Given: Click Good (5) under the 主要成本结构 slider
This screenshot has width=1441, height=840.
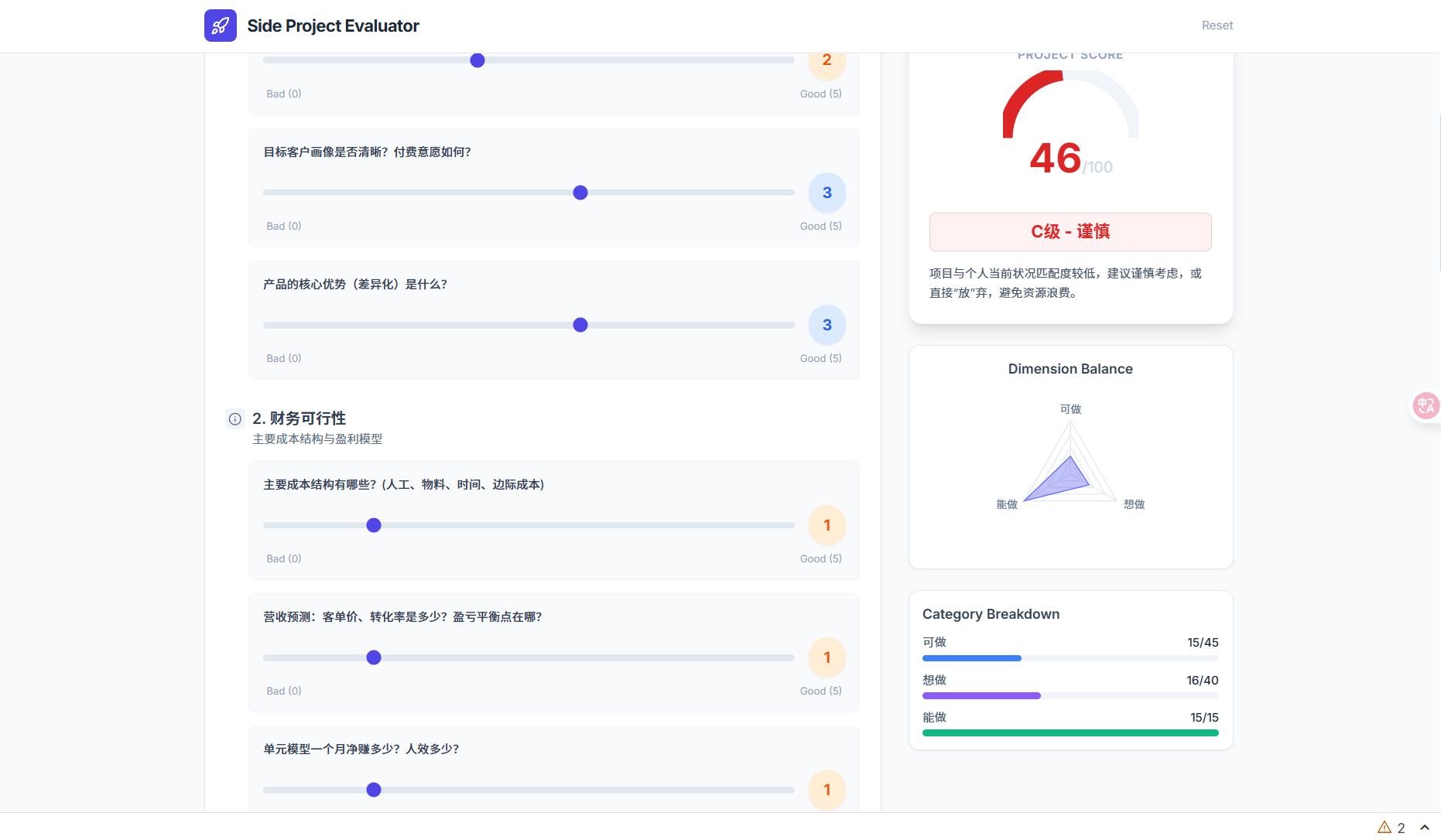Looking at the screenshot, I should 821,558.
